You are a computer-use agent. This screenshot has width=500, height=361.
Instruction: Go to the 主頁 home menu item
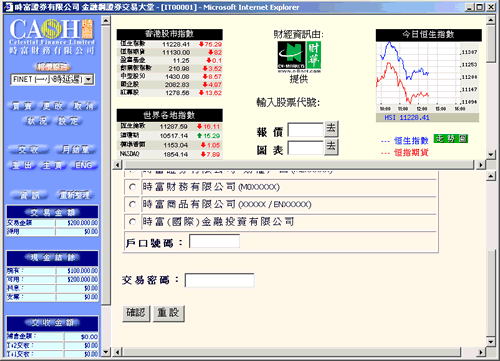point(52,165)
